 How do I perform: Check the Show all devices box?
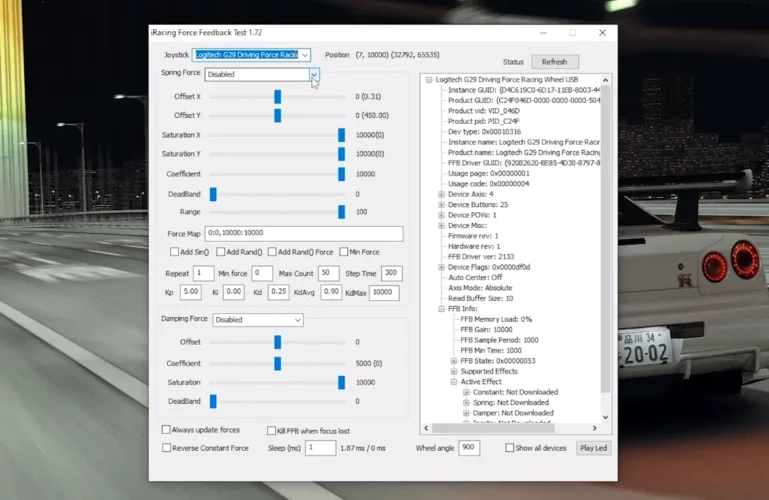pyautogui.click(x=510, y=448)
